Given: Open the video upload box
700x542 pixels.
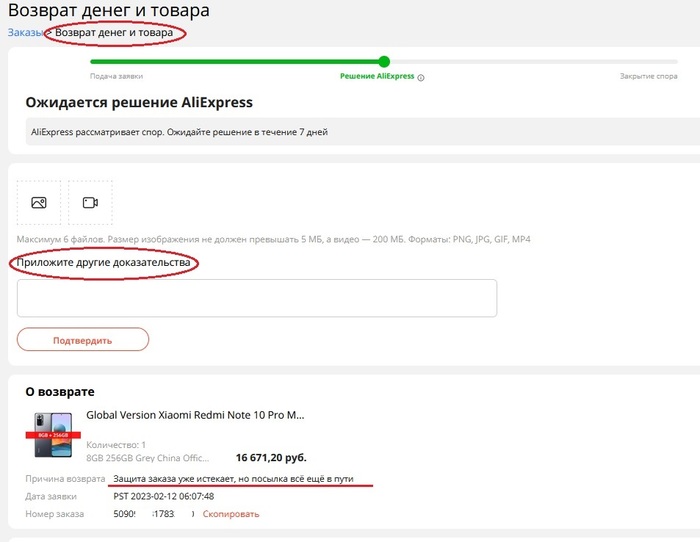Looking at the screenshot, I should [x=90, y=203].
